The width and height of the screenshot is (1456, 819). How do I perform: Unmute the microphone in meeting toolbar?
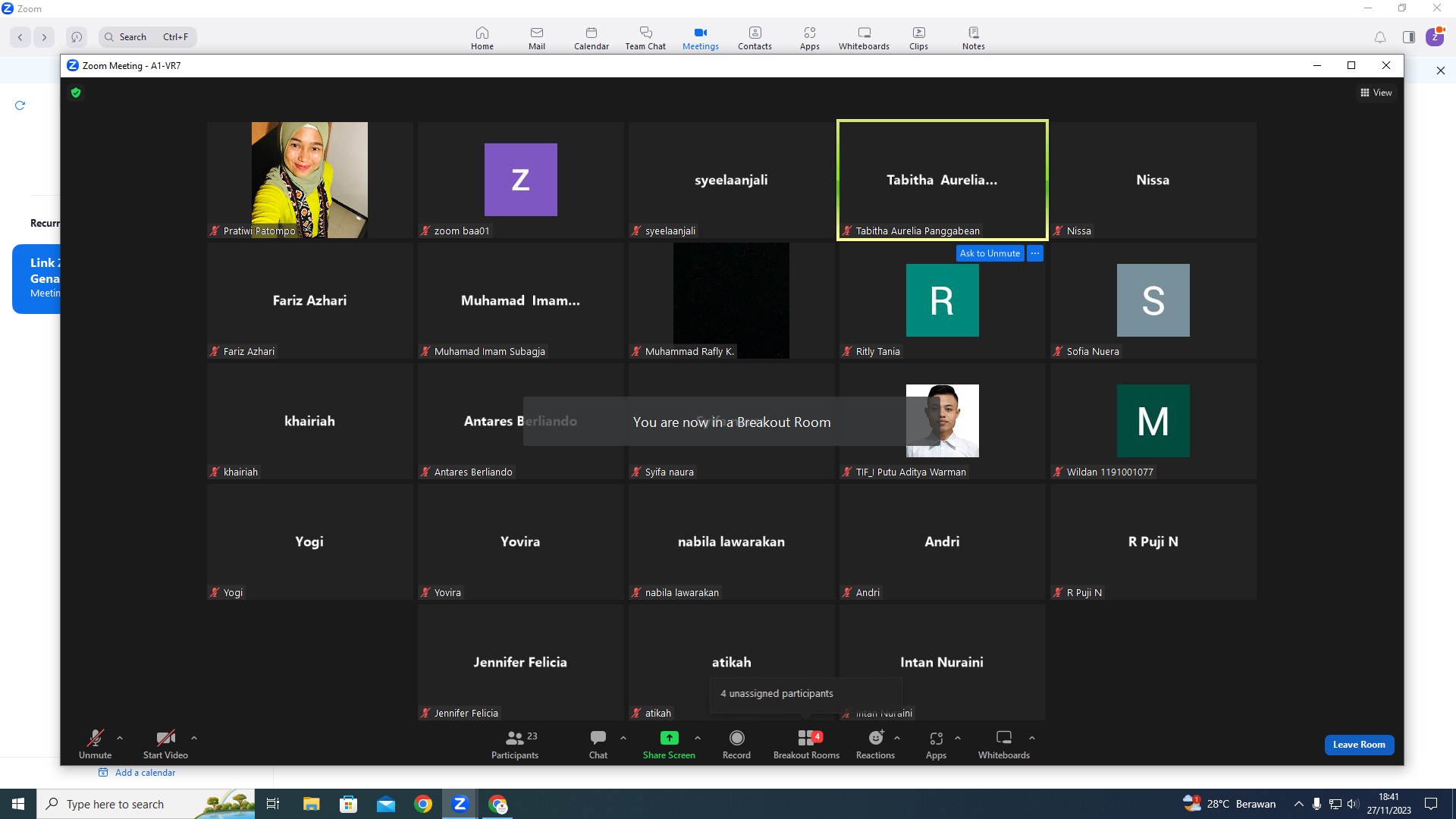(x=95, y=744)
